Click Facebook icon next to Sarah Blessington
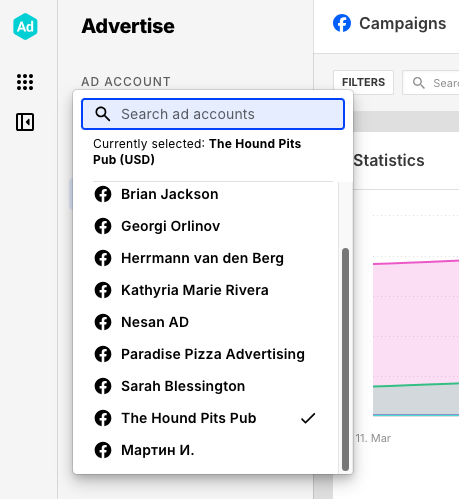The height and width of the screenshot is (499, 459). [103, 386]
